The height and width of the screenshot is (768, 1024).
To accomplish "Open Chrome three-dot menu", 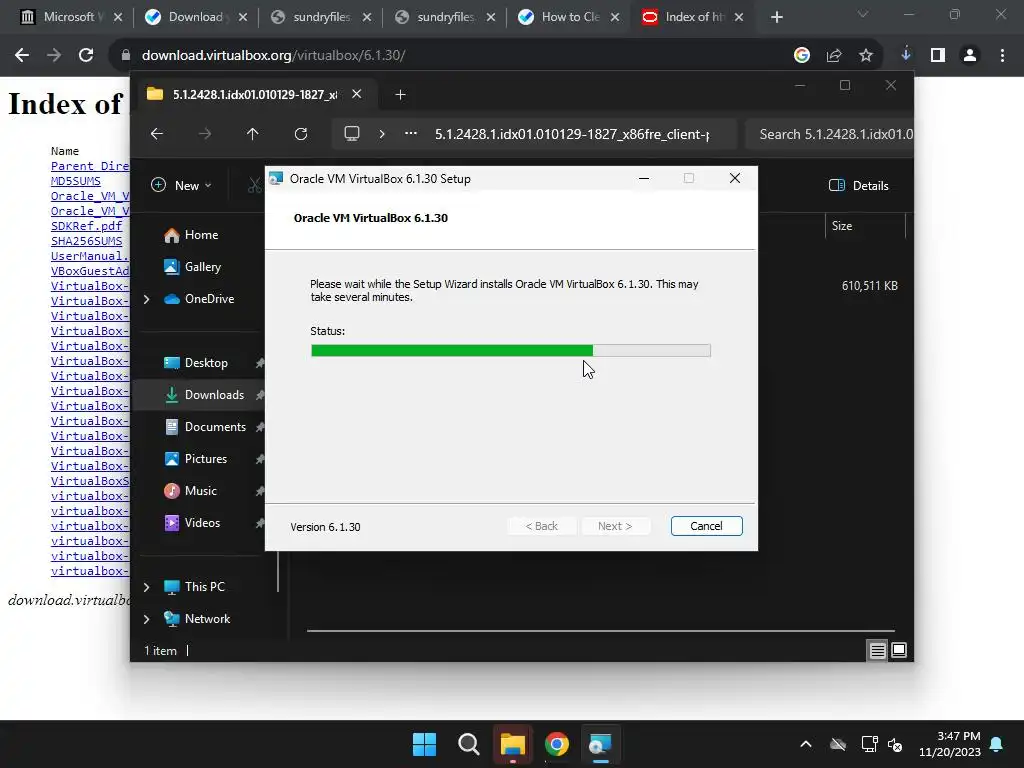I will (x=1002, y=56).
